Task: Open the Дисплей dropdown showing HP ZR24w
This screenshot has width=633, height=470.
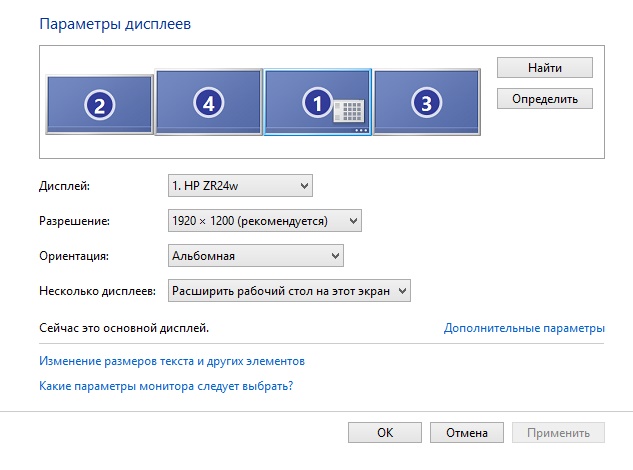Action: click(240, 185)
